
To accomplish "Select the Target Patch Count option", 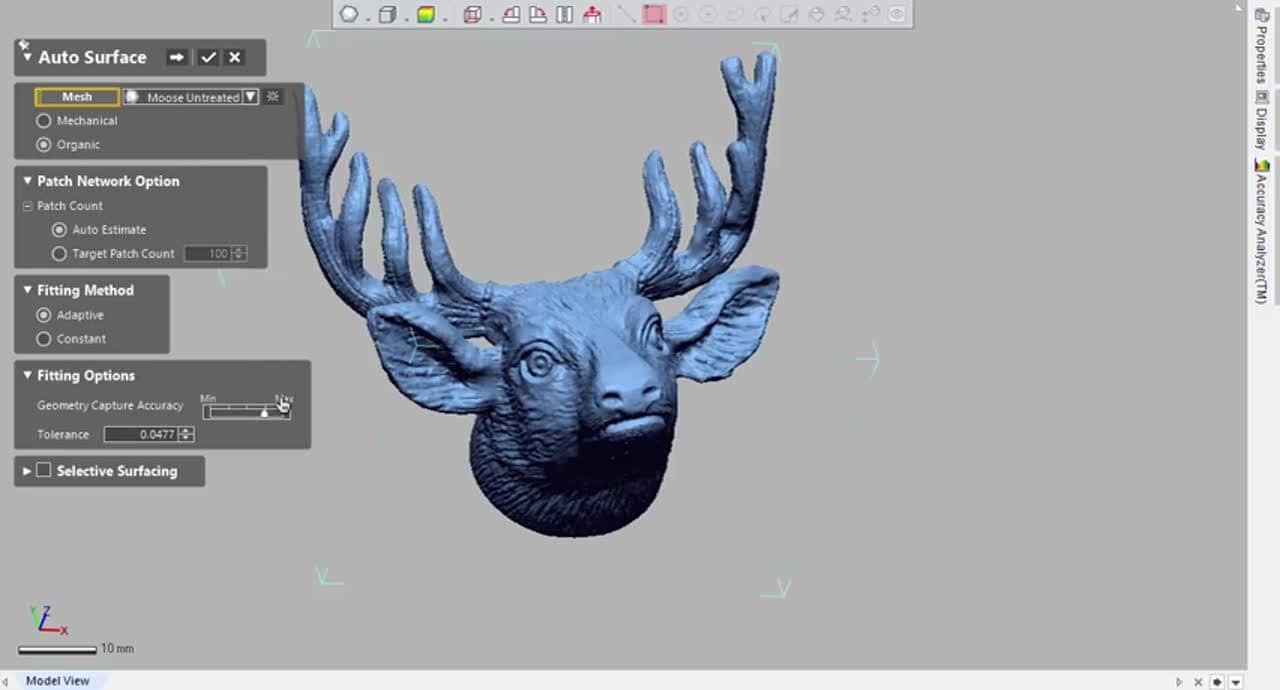I will 59,254.
